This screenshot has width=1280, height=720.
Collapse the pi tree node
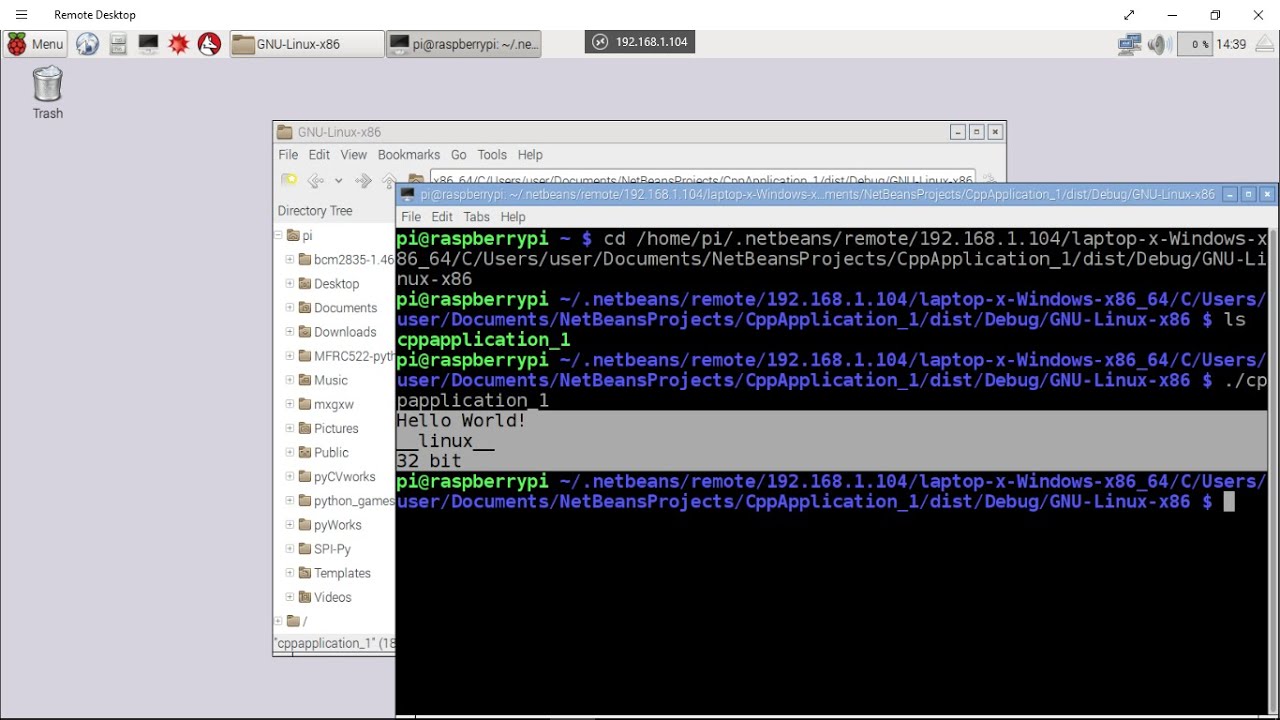tap(278, 235)
